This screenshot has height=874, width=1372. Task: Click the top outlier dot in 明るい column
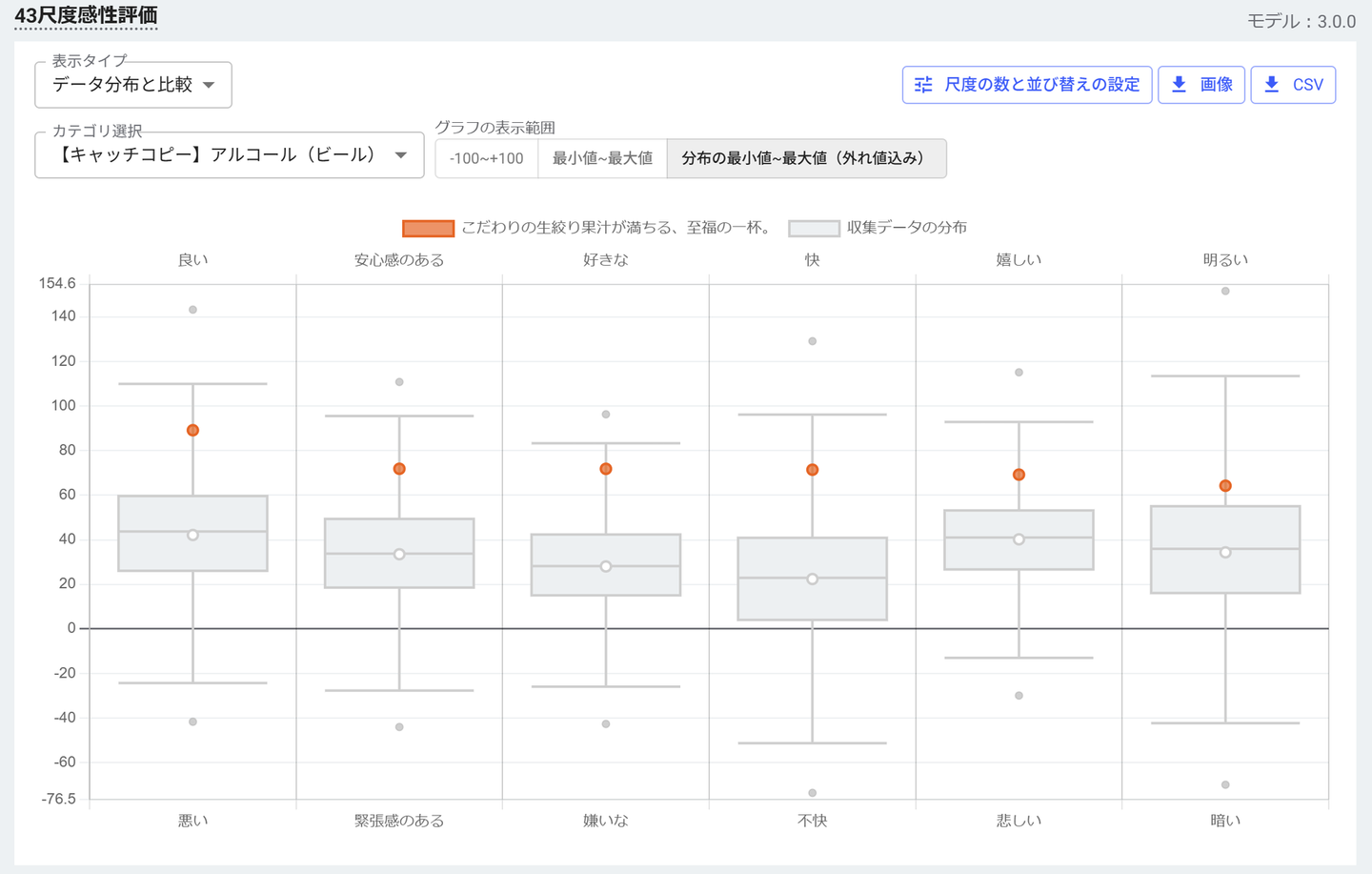(x=1225, y=292)
